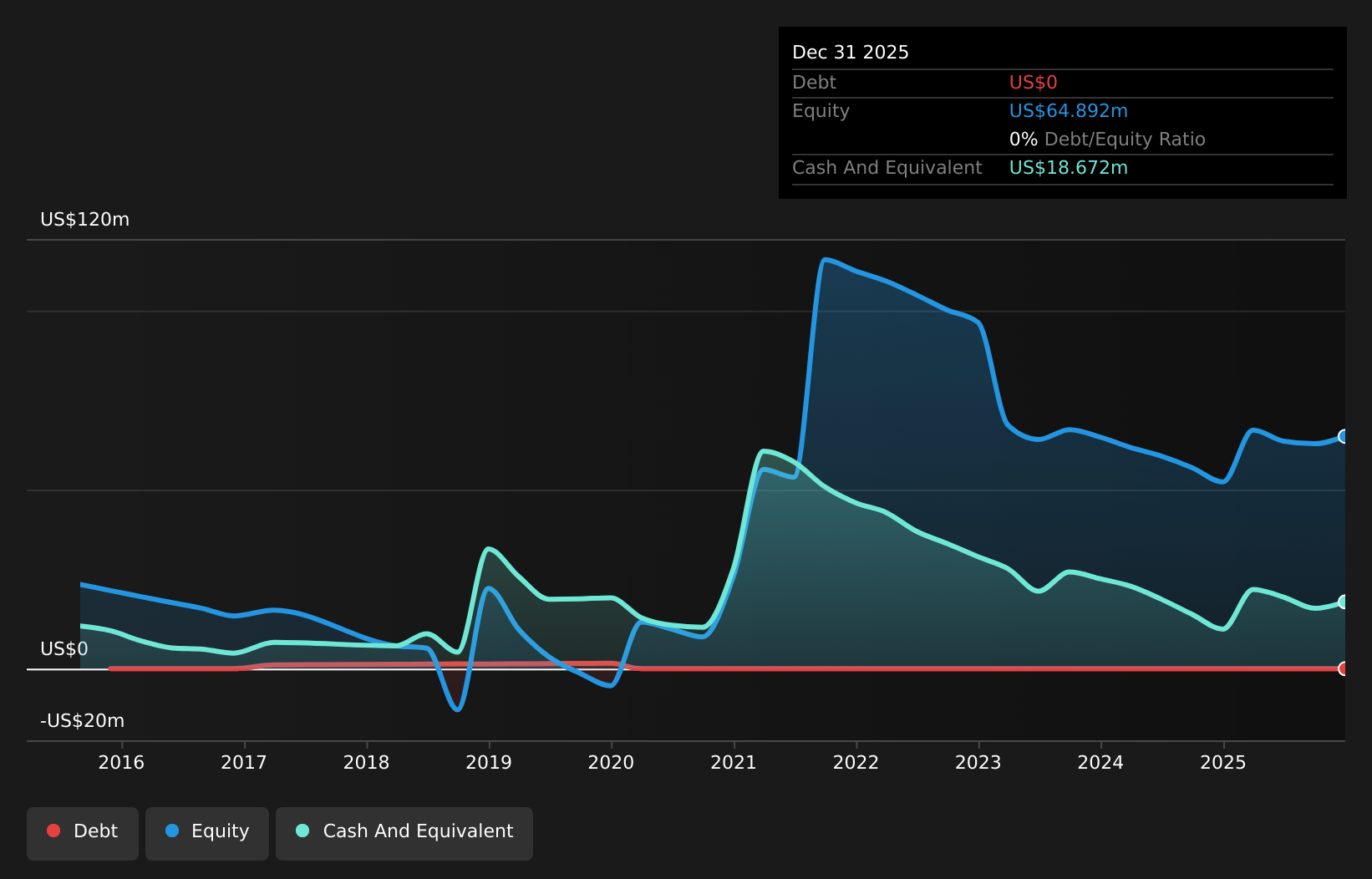Click the 2024 x-axis label
Image resolution: width=1372 pixels, height=879 pixels.
[1100, 762]
